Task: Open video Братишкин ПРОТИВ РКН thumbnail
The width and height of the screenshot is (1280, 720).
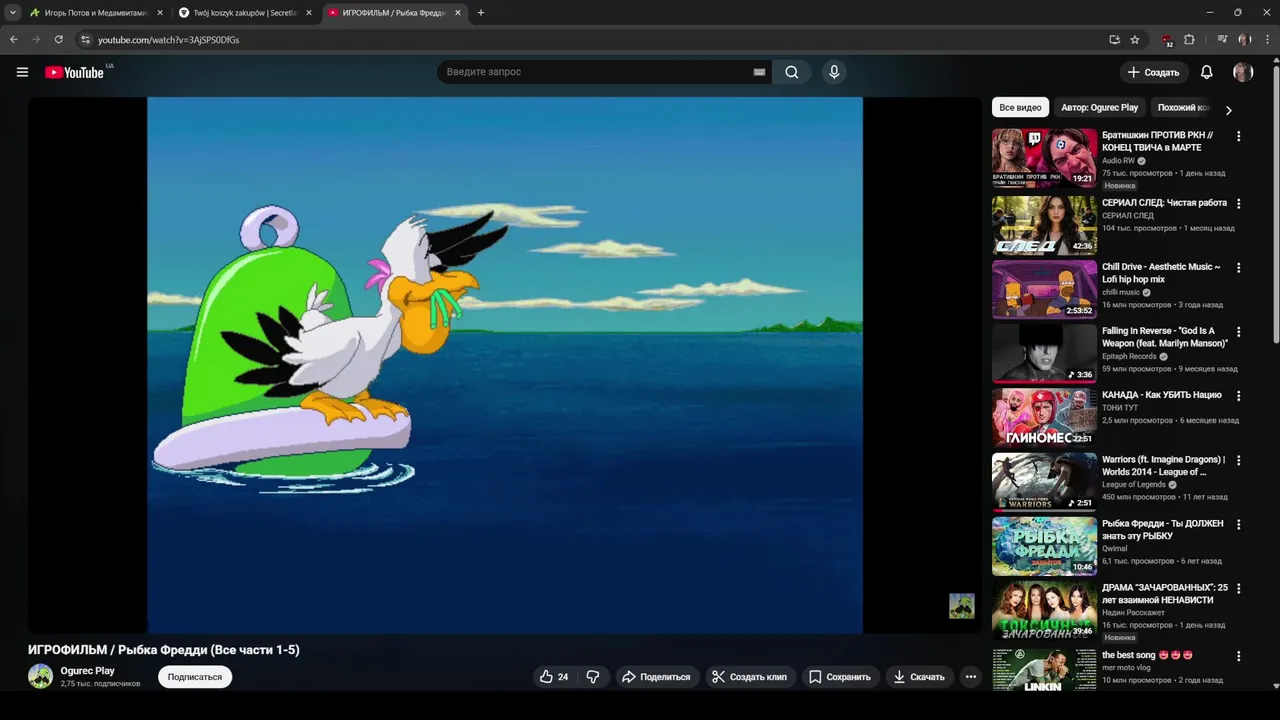Action: pyautogui.click(x=1044, y=158)
